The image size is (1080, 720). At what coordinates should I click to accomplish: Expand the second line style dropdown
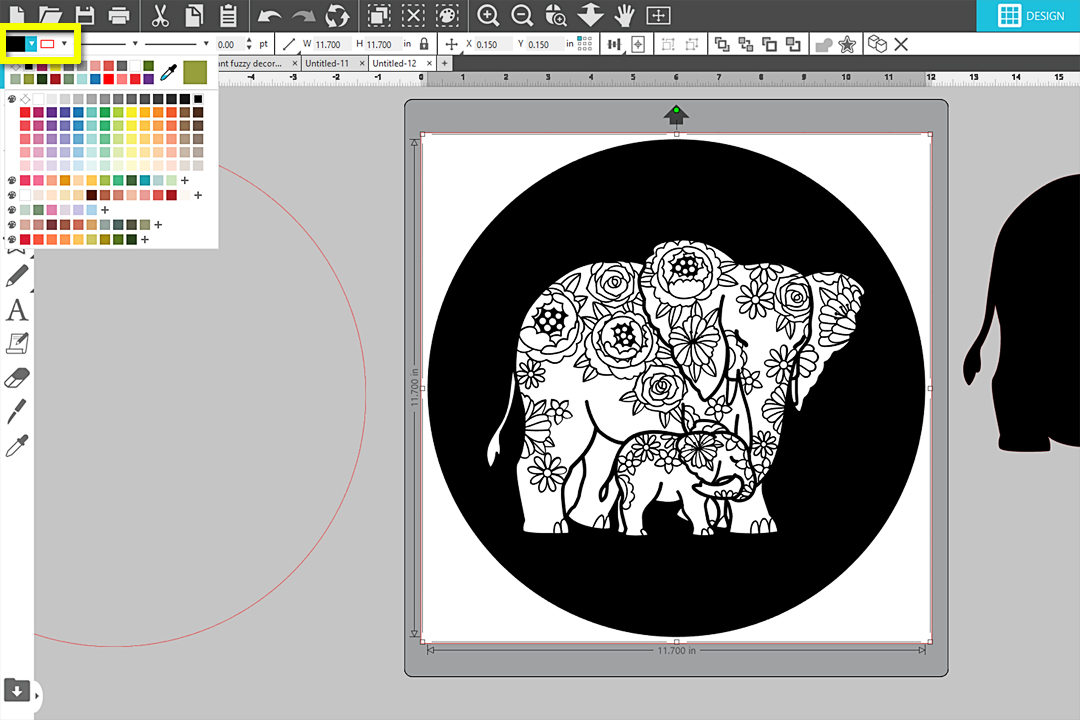[206, 44]
